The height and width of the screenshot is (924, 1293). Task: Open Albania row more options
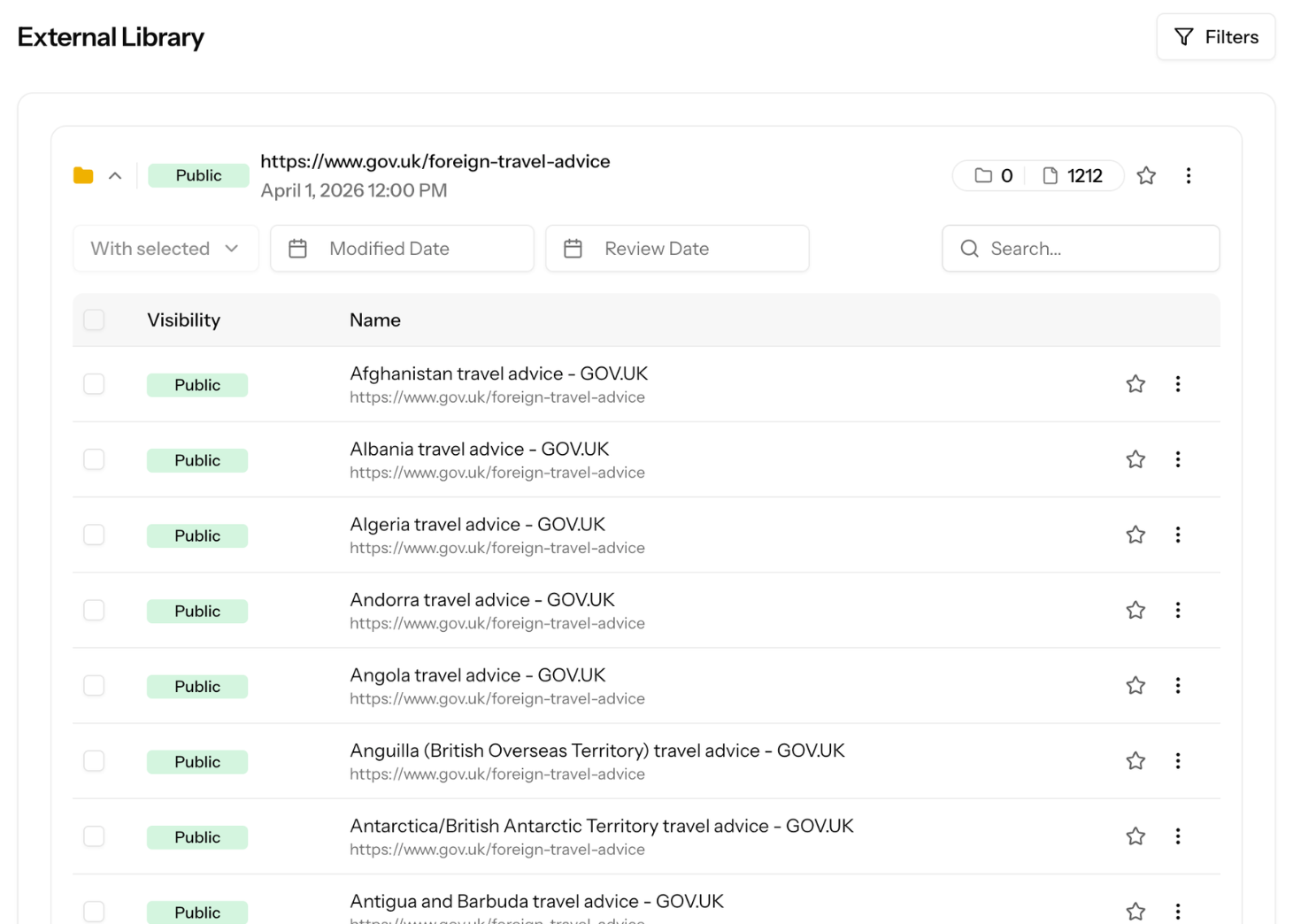click(x=1178, y=459)
